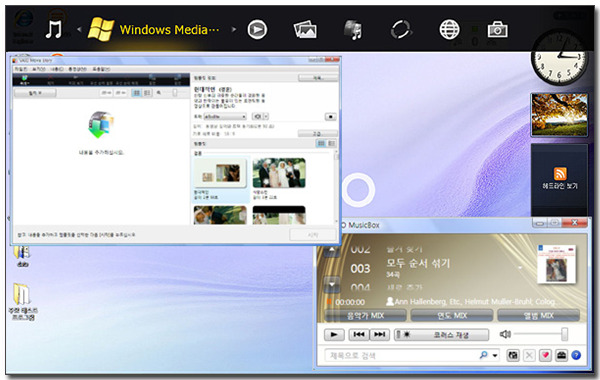Select the bride and groom kiss template
The image size is (600, 380).
220,215
